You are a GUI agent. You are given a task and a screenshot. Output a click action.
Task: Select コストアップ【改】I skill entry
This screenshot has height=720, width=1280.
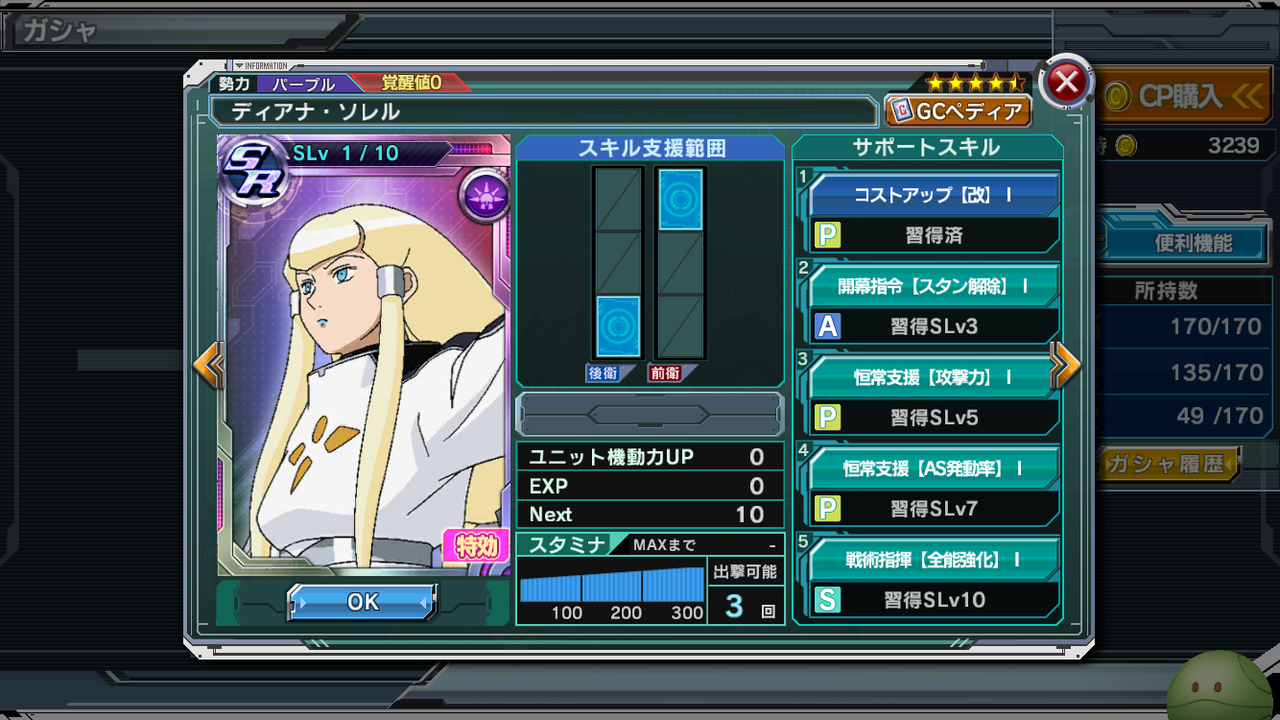pos(933,196)
